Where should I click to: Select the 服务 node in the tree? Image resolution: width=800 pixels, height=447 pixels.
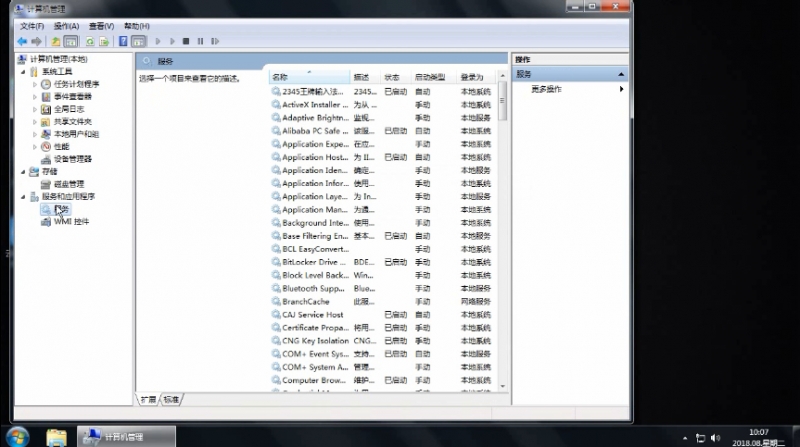[61, 209]
